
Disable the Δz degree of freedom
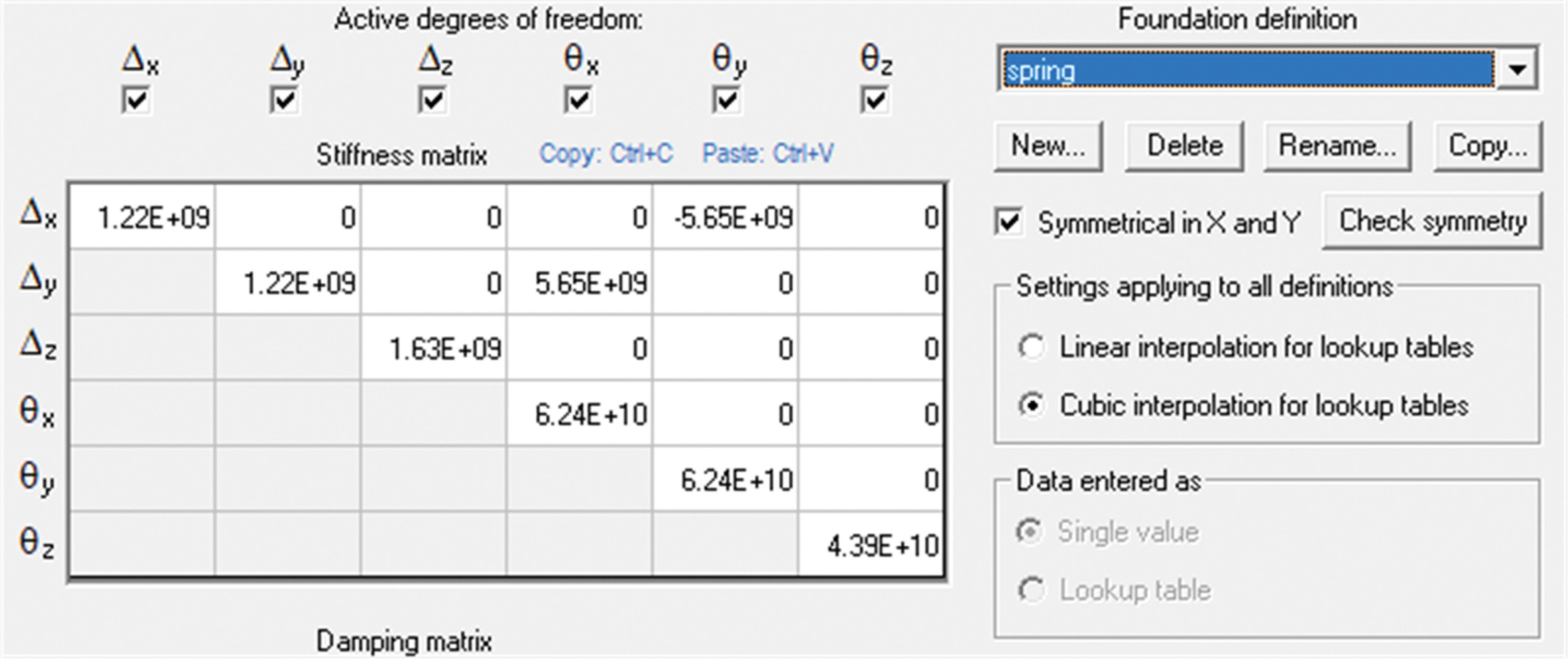(x=432, y=100)
